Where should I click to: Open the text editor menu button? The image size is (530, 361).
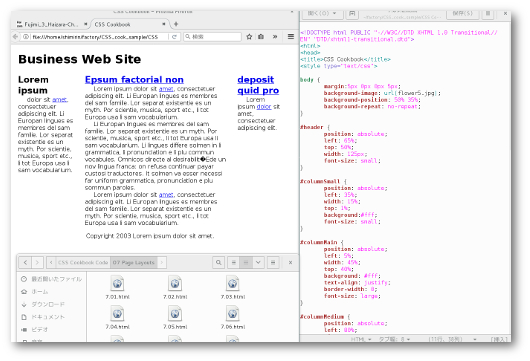[488, 14]
